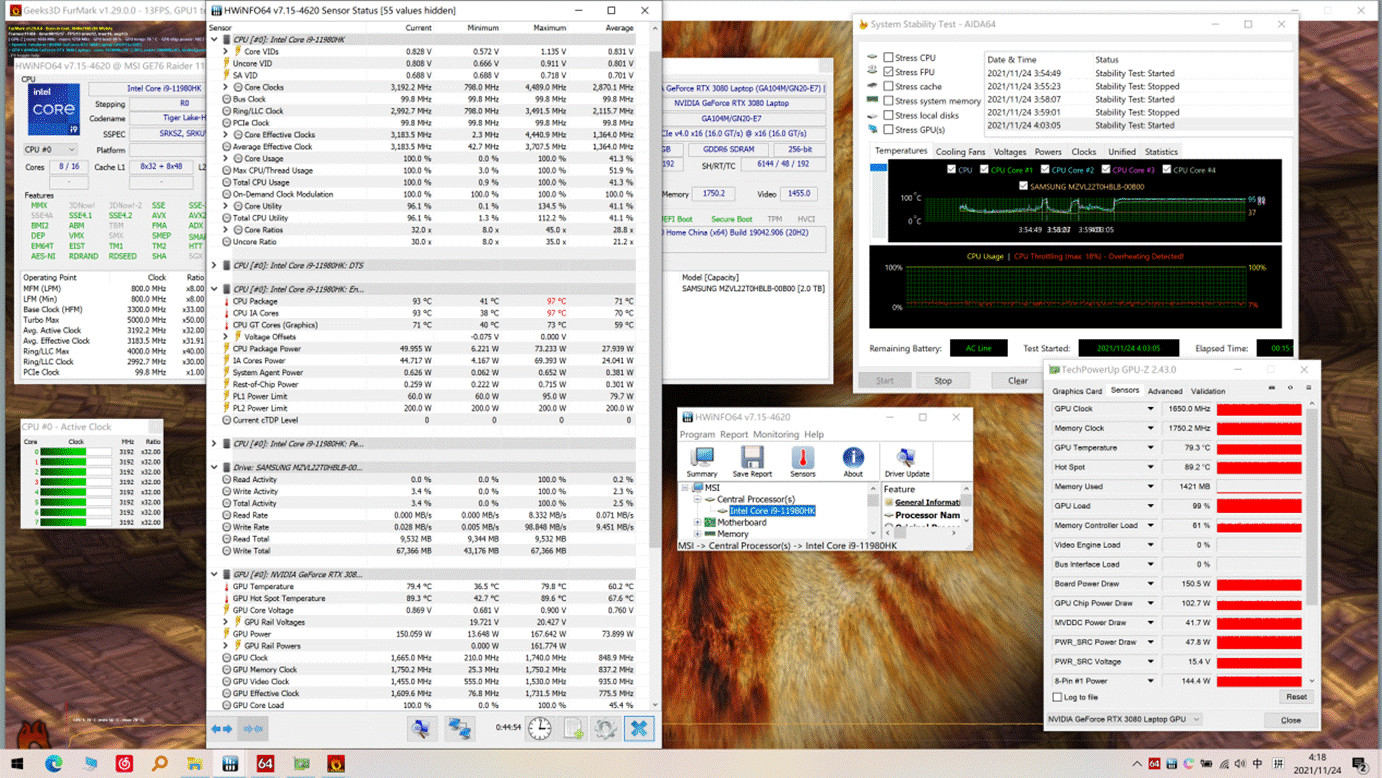Open the GPU Clock sensor dropdown in GPU-Z

pos(1150,409)
